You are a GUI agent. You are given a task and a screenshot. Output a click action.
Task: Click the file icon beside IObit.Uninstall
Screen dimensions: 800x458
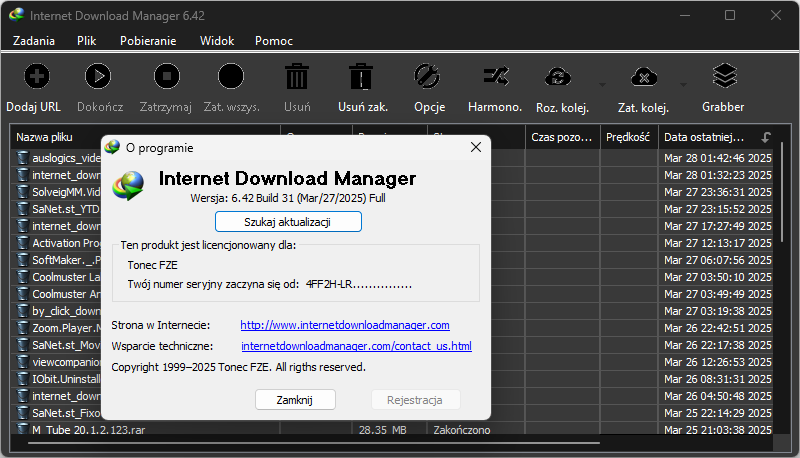coord(22,379)
